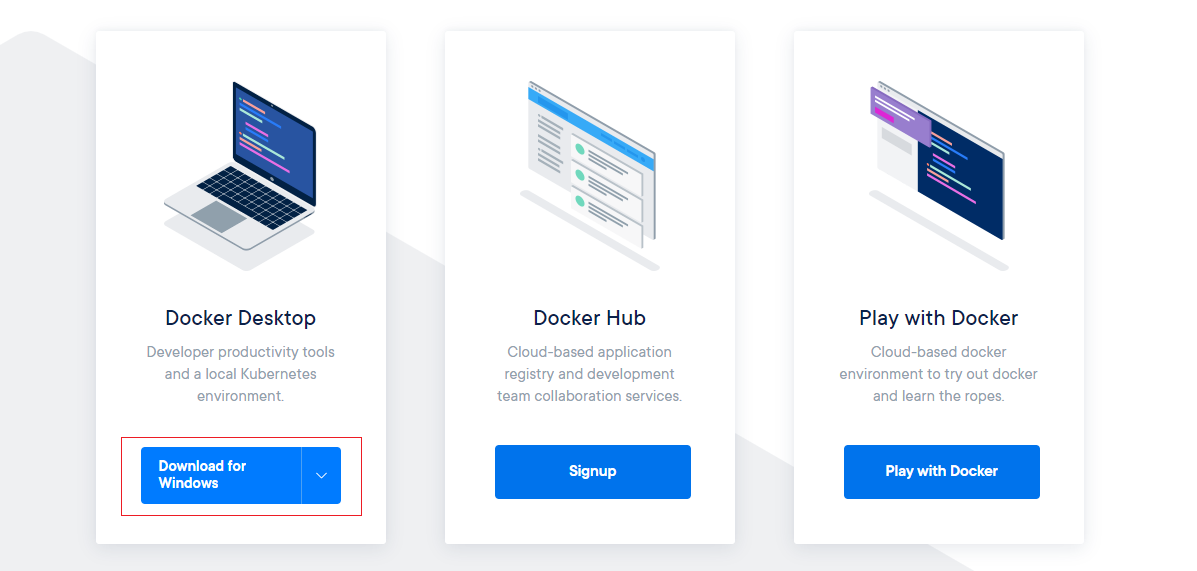Click the laptop's grey trackpad in the illustration
Screen dimensions: 1197x571
219,217
